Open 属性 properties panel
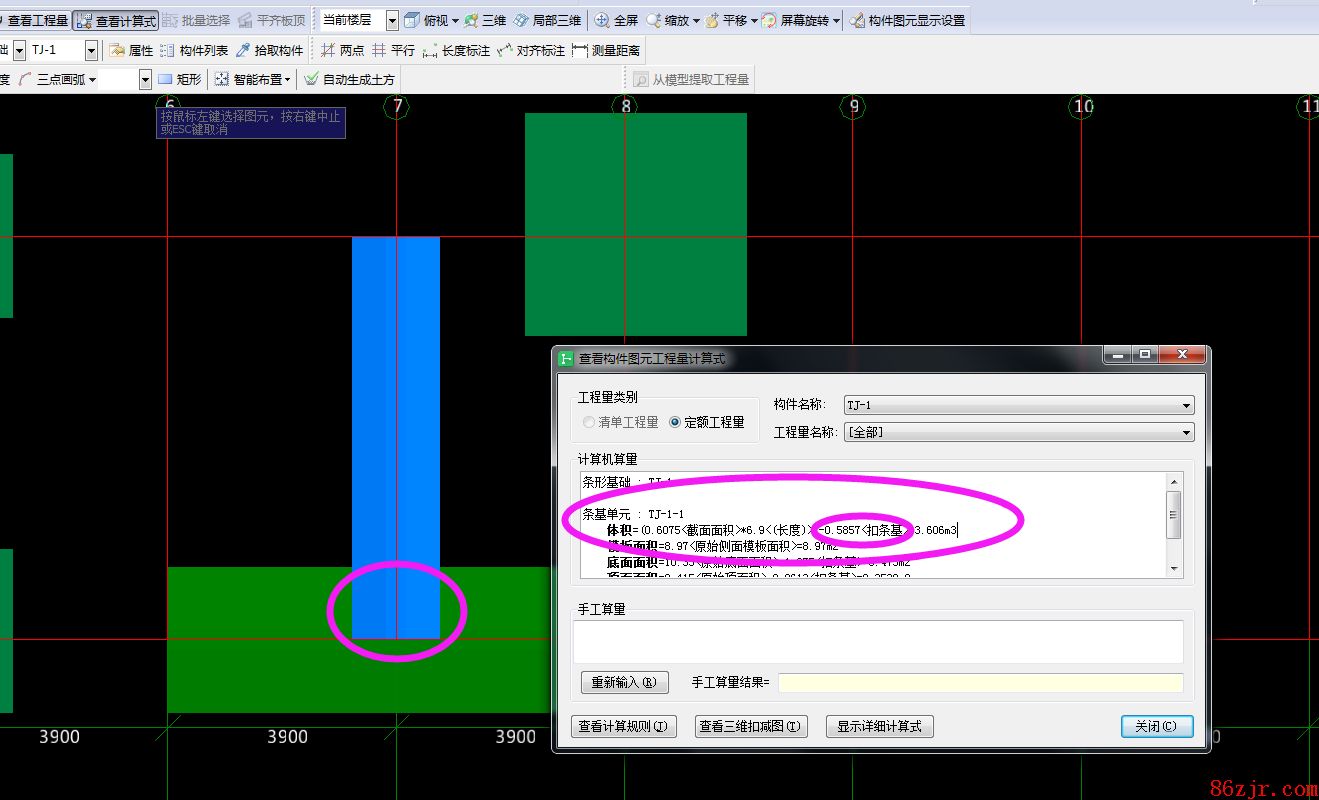 [x=131, y=50]
